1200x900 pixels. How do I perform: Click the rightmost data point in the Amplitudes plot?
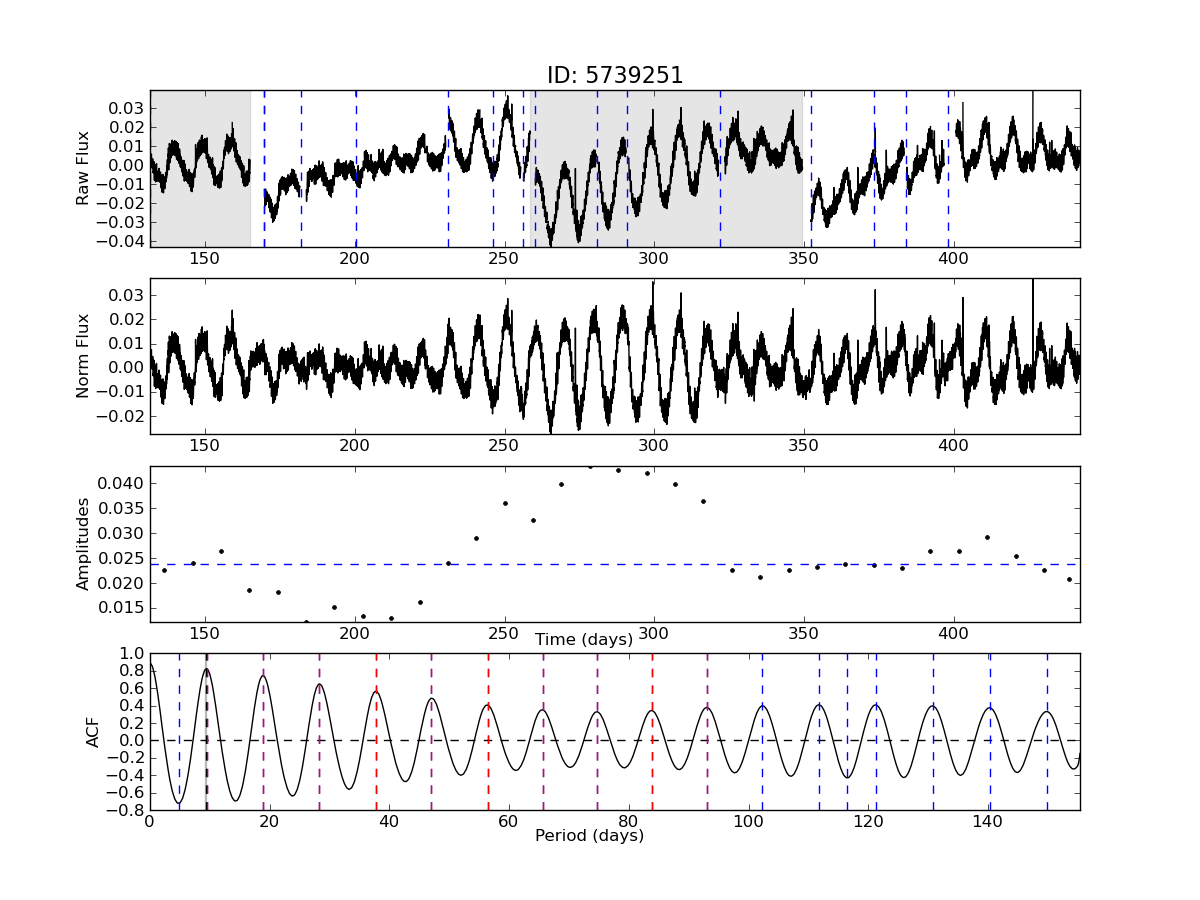pyautogui.click(x=1069, y=579)
